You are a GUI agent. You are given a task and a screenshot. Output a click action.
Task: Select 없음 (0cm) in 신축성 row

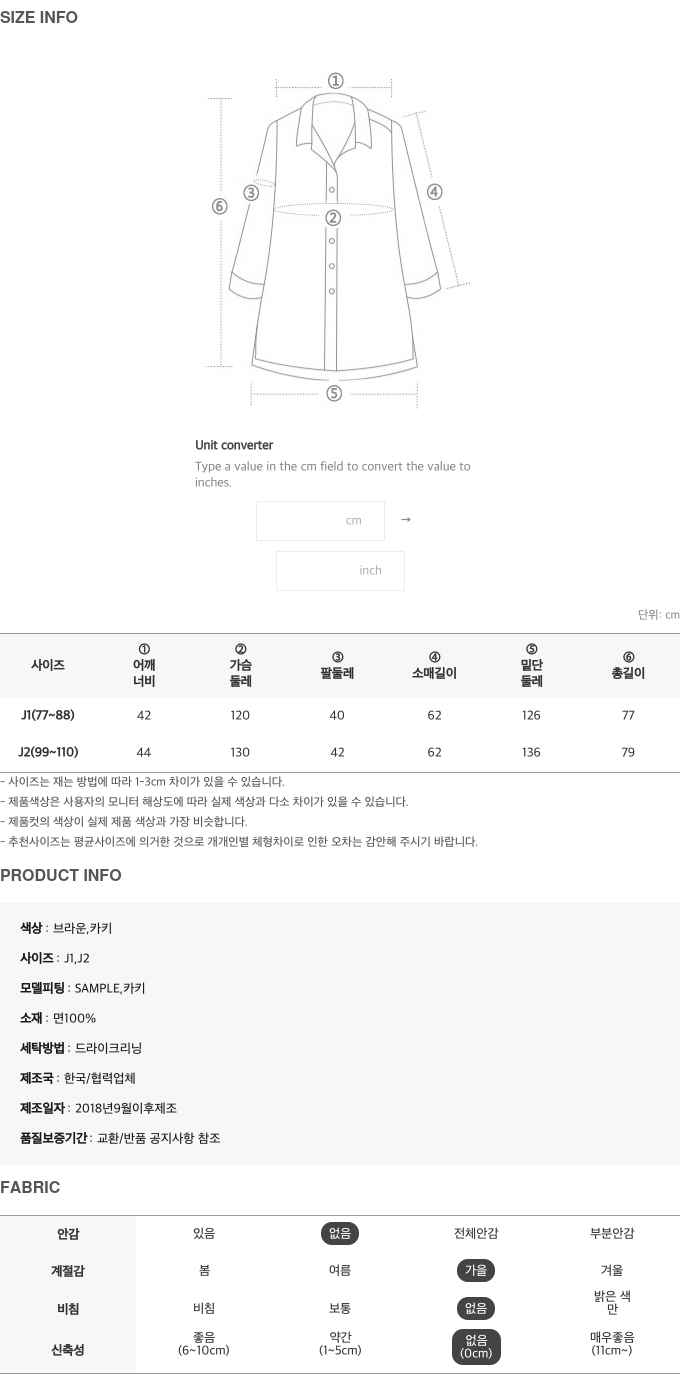coord(476,1345)
